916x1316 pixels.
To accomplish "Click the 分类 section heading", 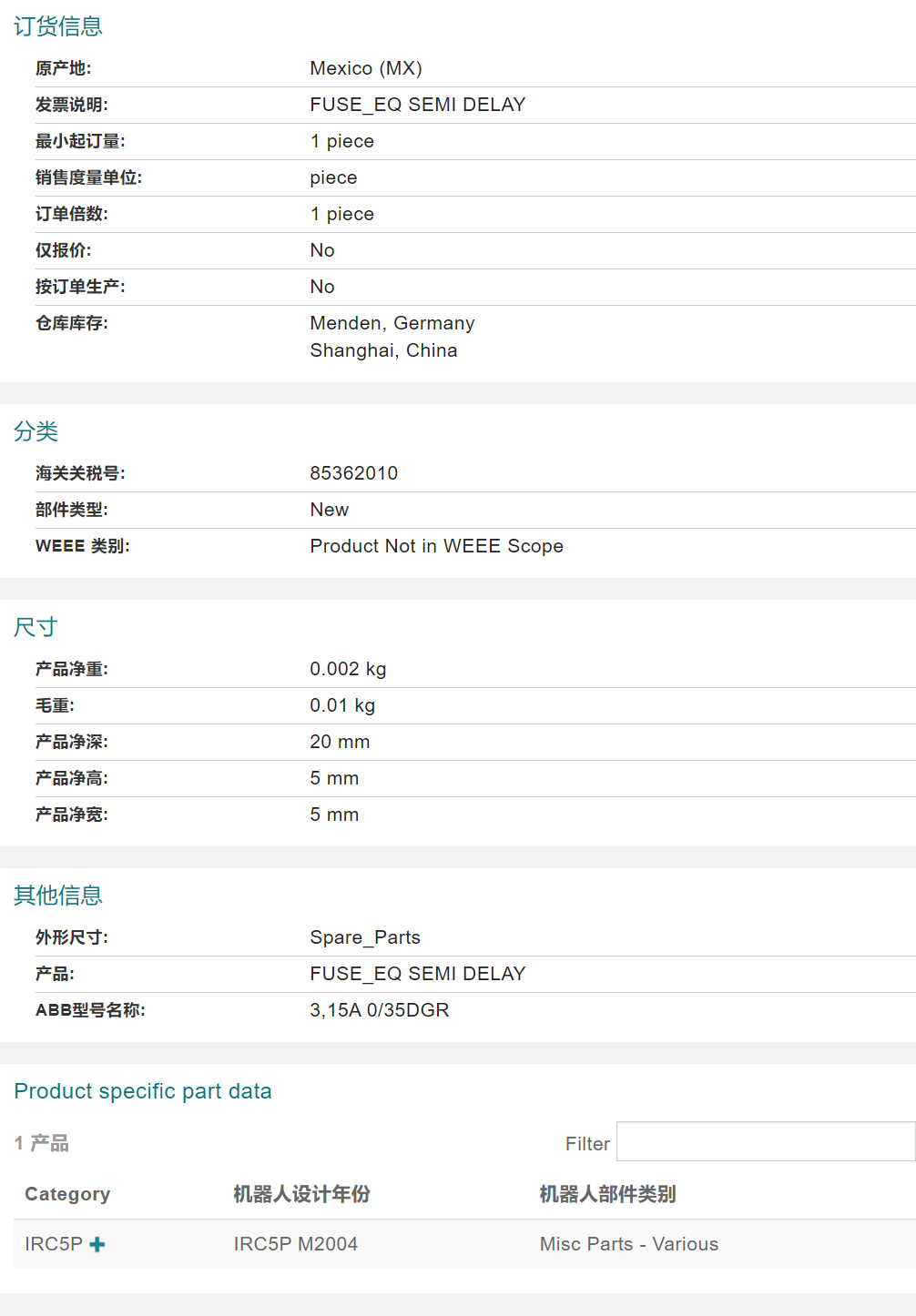I will (36, 431).
